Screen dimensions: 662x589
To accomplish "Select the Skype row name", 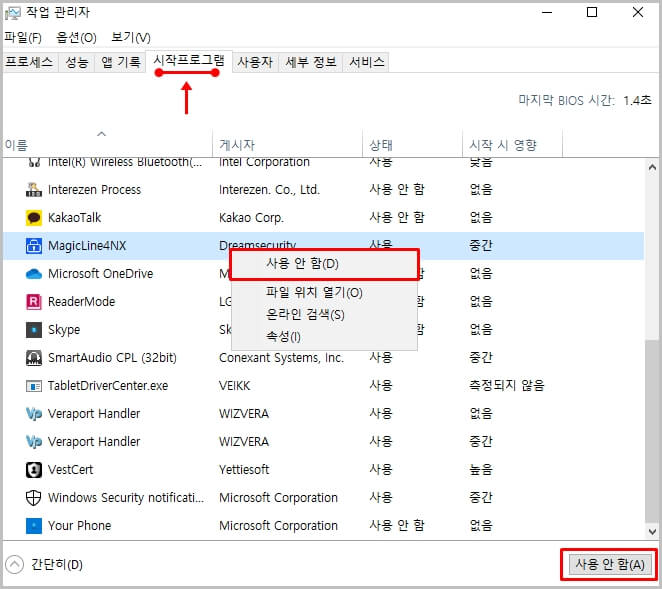I will pyautogui.click(x=64, y=330).
